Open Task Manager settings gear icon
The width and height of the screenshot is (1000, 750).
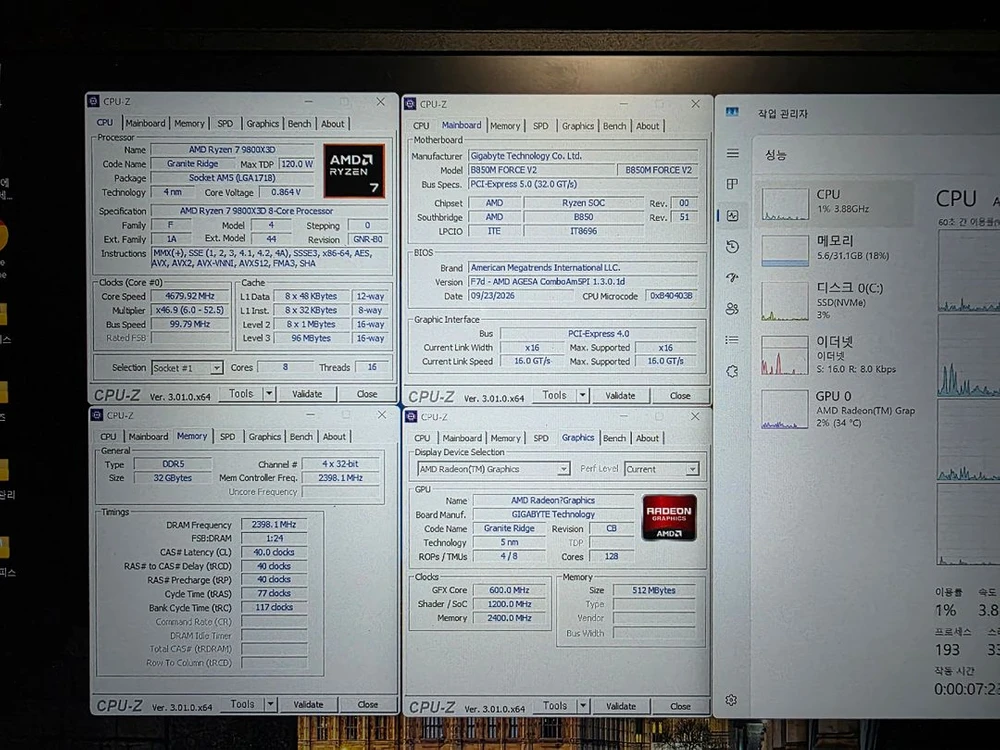click(x=732, y=700)
